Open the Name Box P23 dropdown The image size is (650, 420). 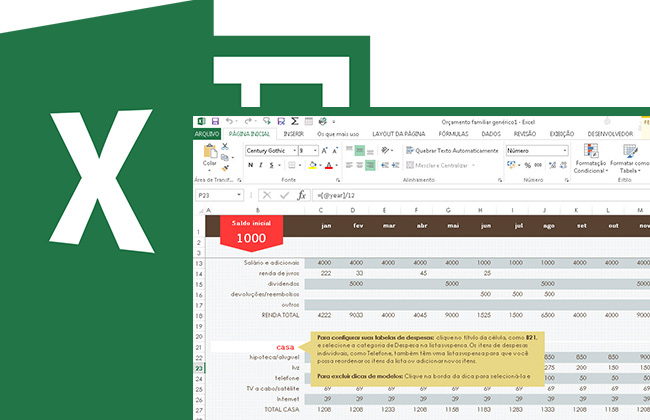coord(239,195)
